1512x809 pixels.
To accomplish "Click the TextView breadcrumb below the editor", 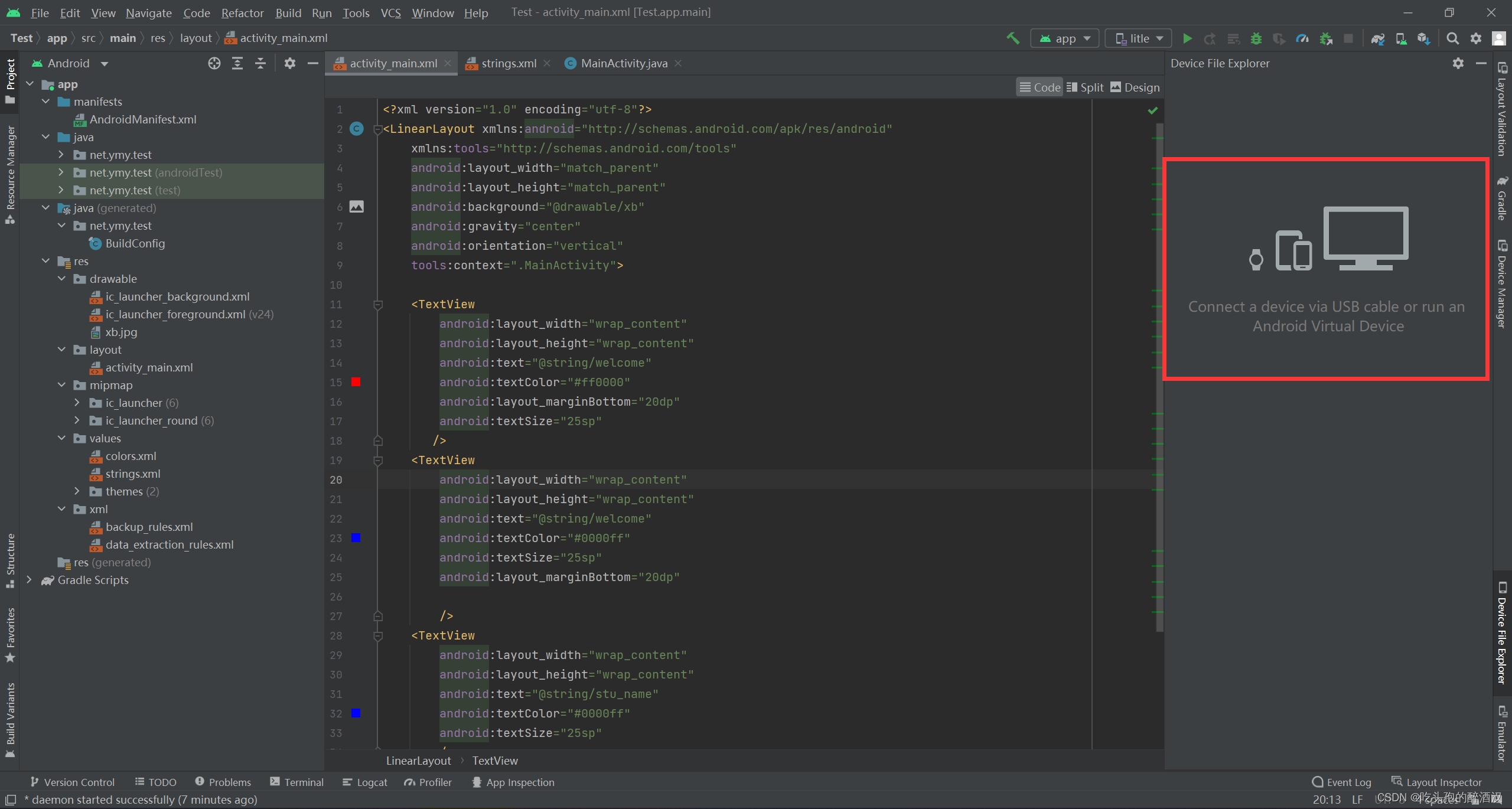I will click(x=495, y=761).
